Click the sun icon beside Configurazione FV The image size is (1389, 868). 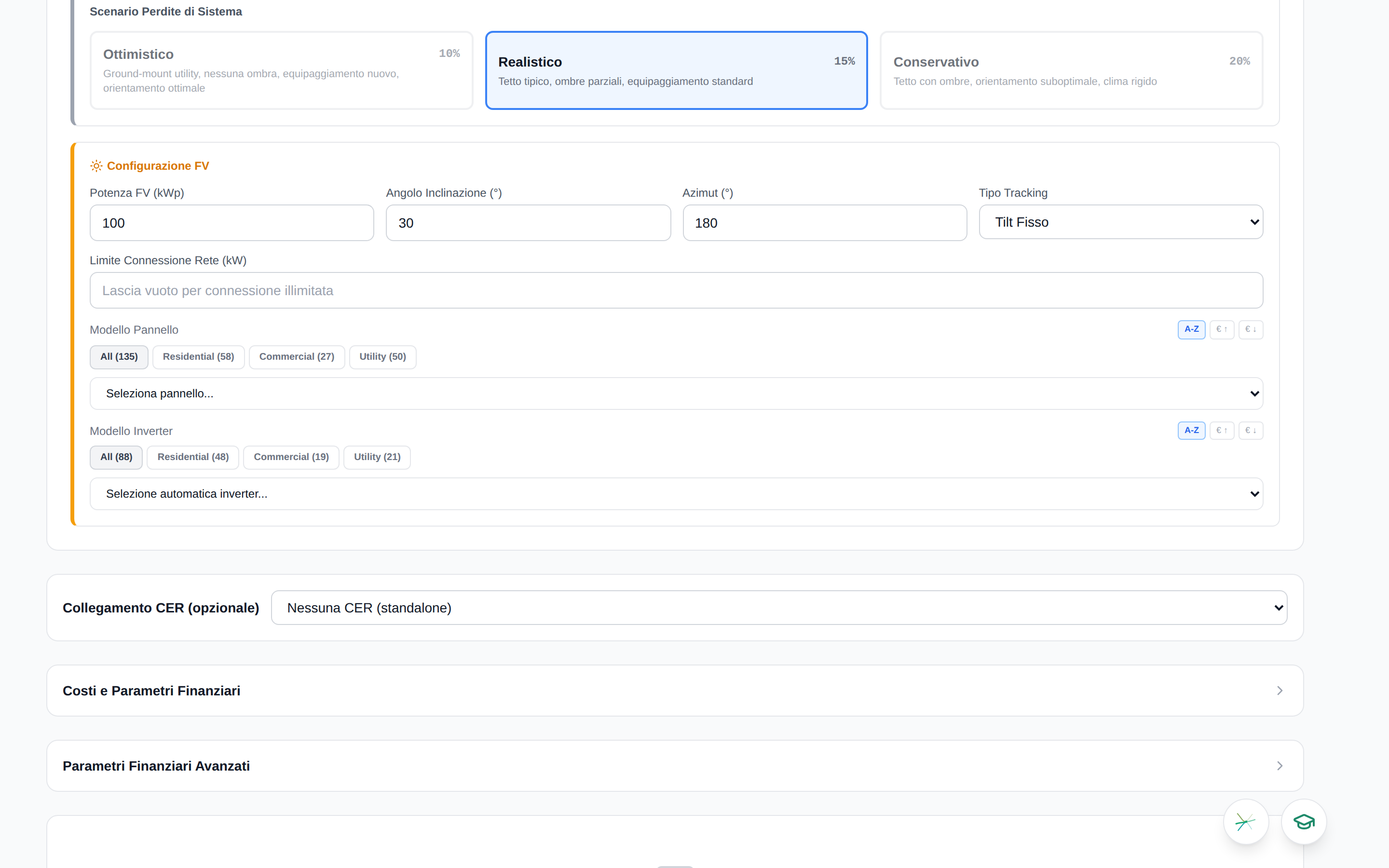[x=96, y=166]
